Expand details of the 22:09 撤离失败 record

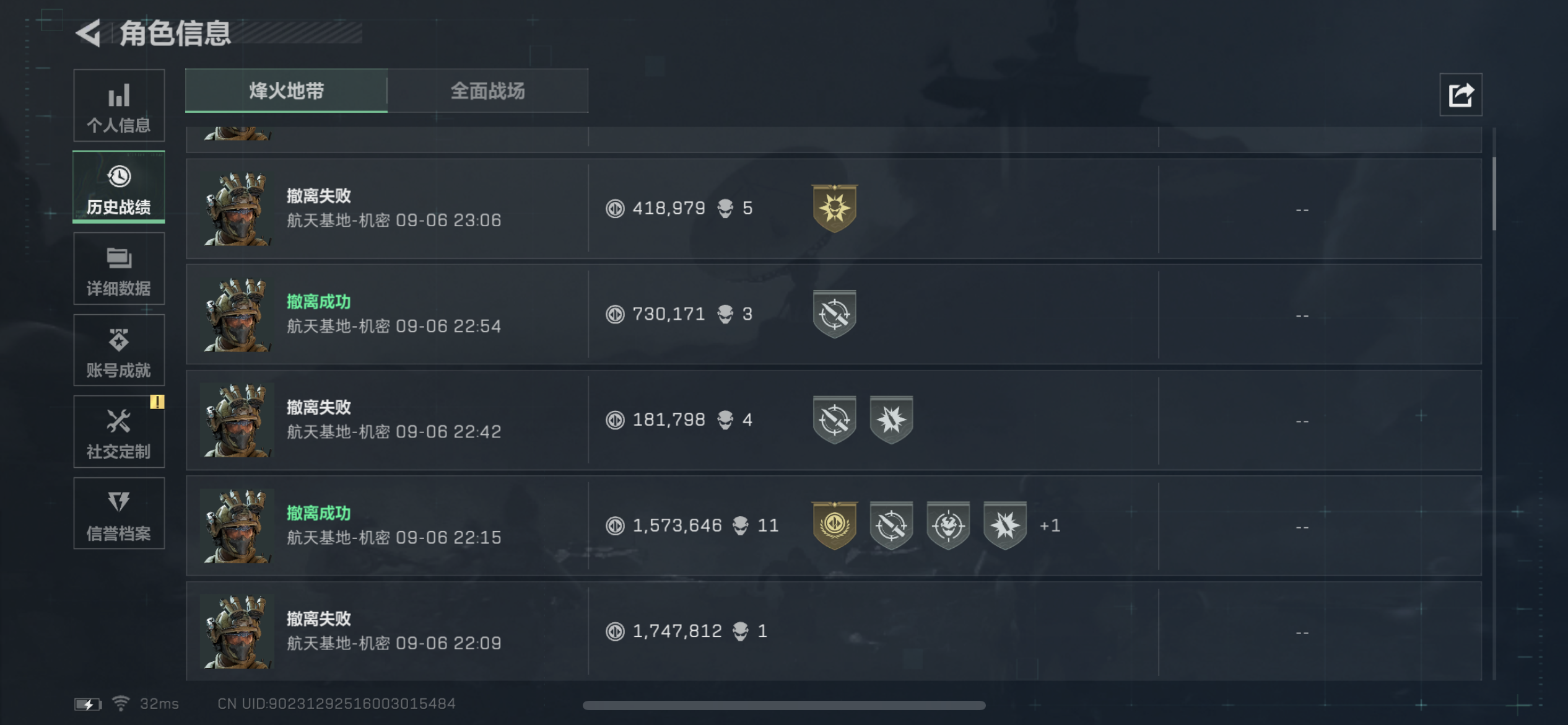point(743,630)
